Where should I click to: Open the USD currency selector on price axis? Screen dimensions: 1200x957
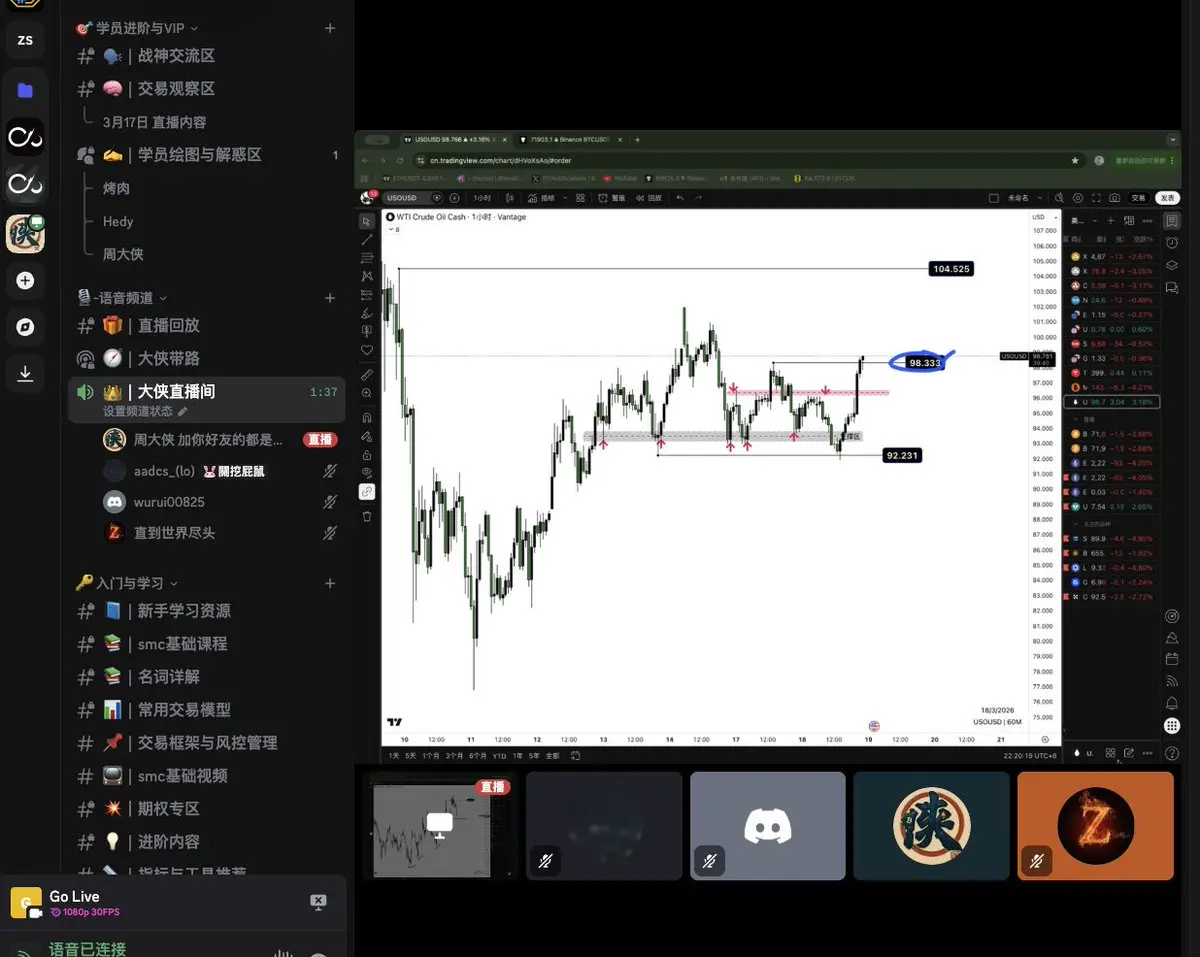pos(1044,217)
